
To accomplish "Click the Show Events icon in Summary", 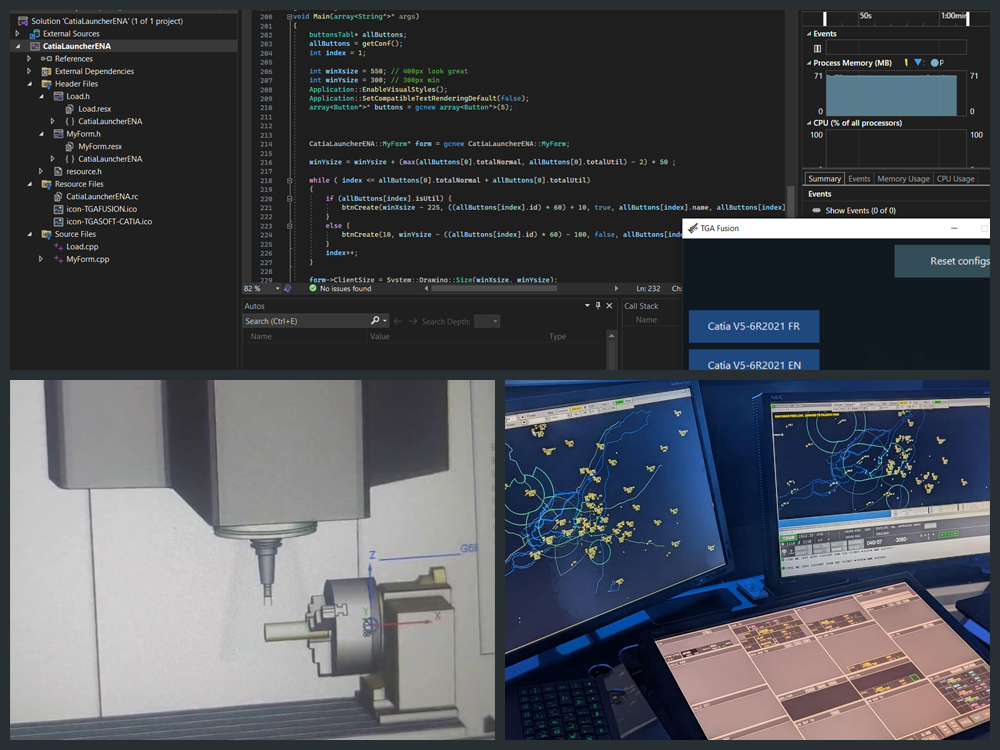I will click(816, 210).
